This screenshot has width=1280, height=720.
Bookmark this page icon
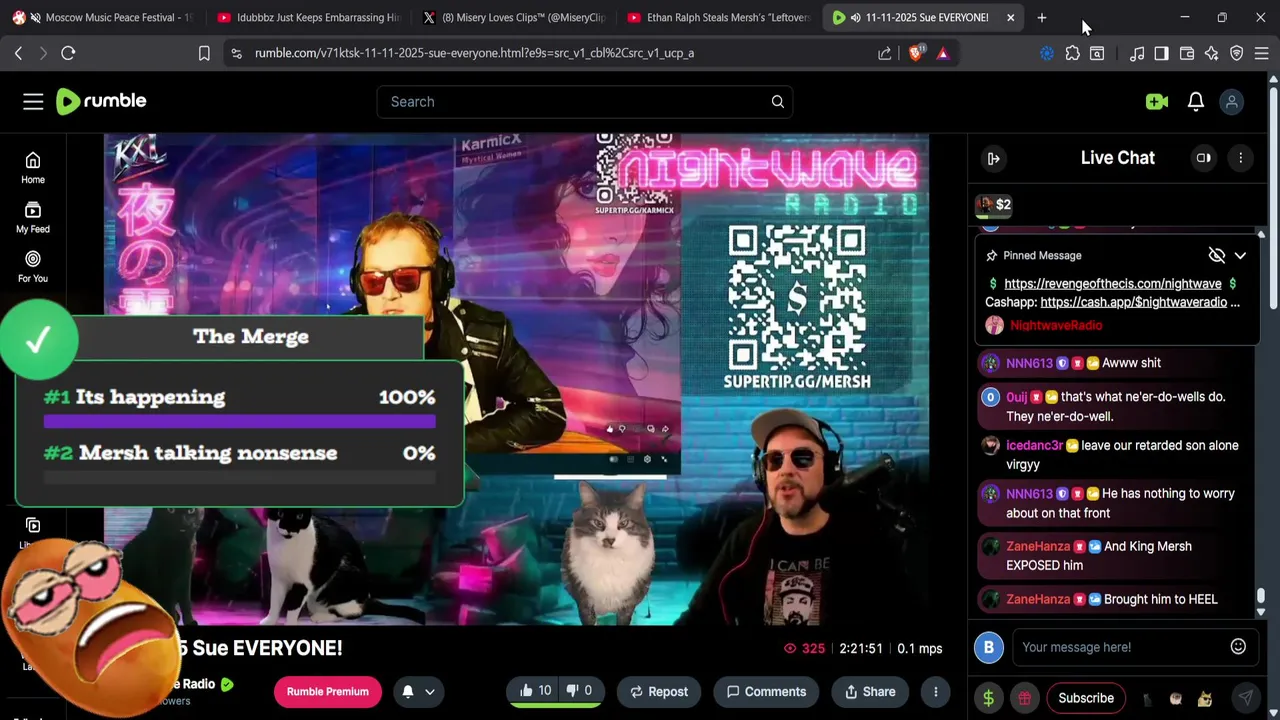tap(204, 53)
